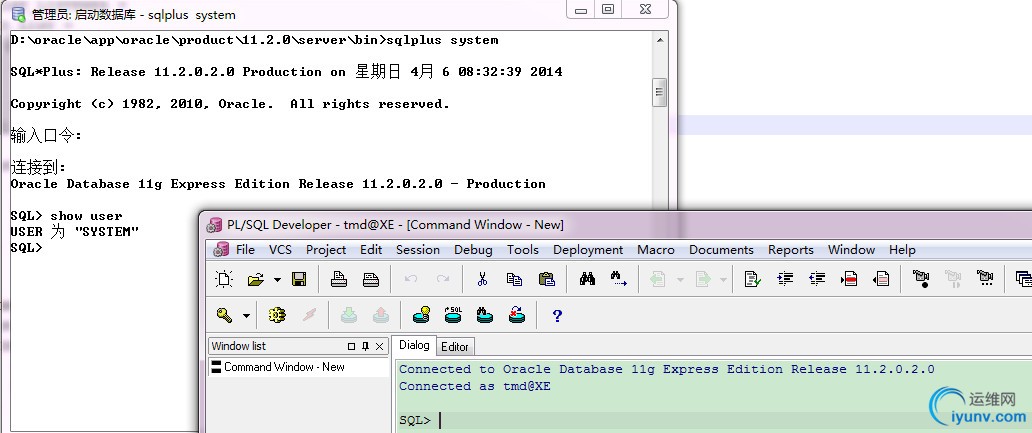The height and width of the screenshot is (433, 1032).
Task: Click the blue question mark Help icon
Action: pos(557,316)
